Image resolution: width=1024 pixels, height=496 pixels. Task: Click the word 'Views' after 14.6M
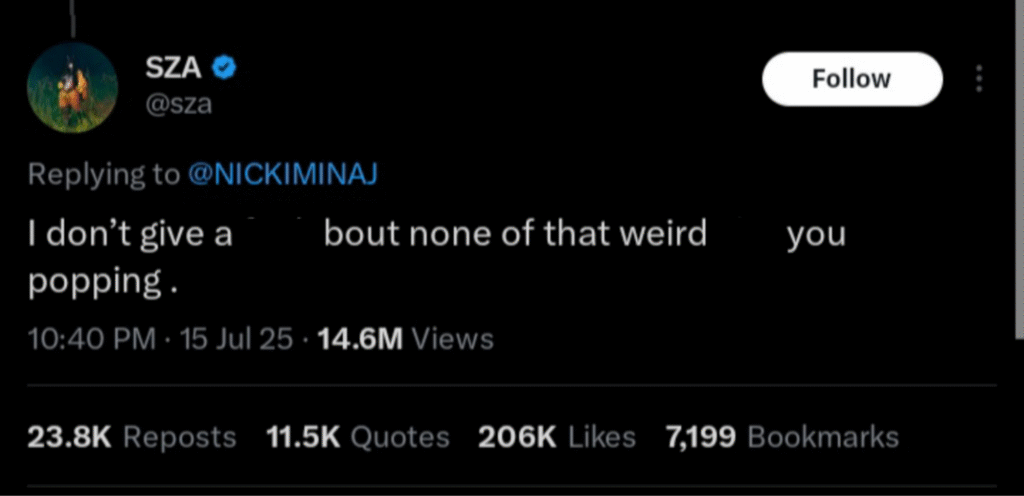[x=453, y=339]
